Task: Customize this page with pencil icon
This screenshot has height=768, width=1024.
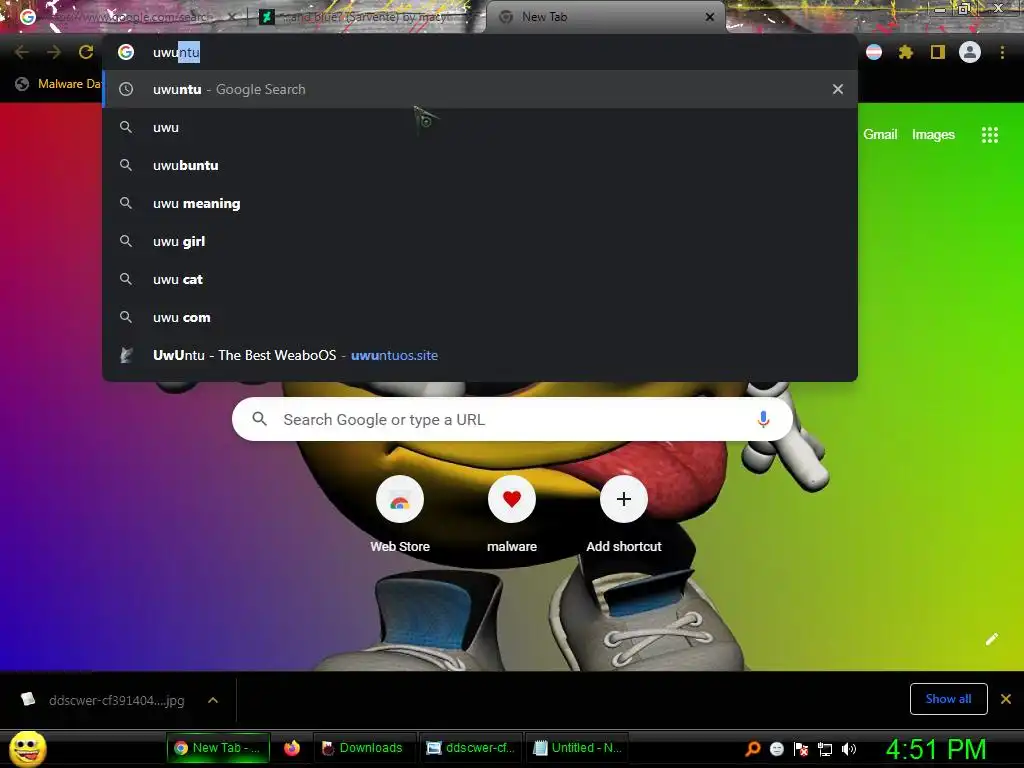Action: (x=991, y=639)
